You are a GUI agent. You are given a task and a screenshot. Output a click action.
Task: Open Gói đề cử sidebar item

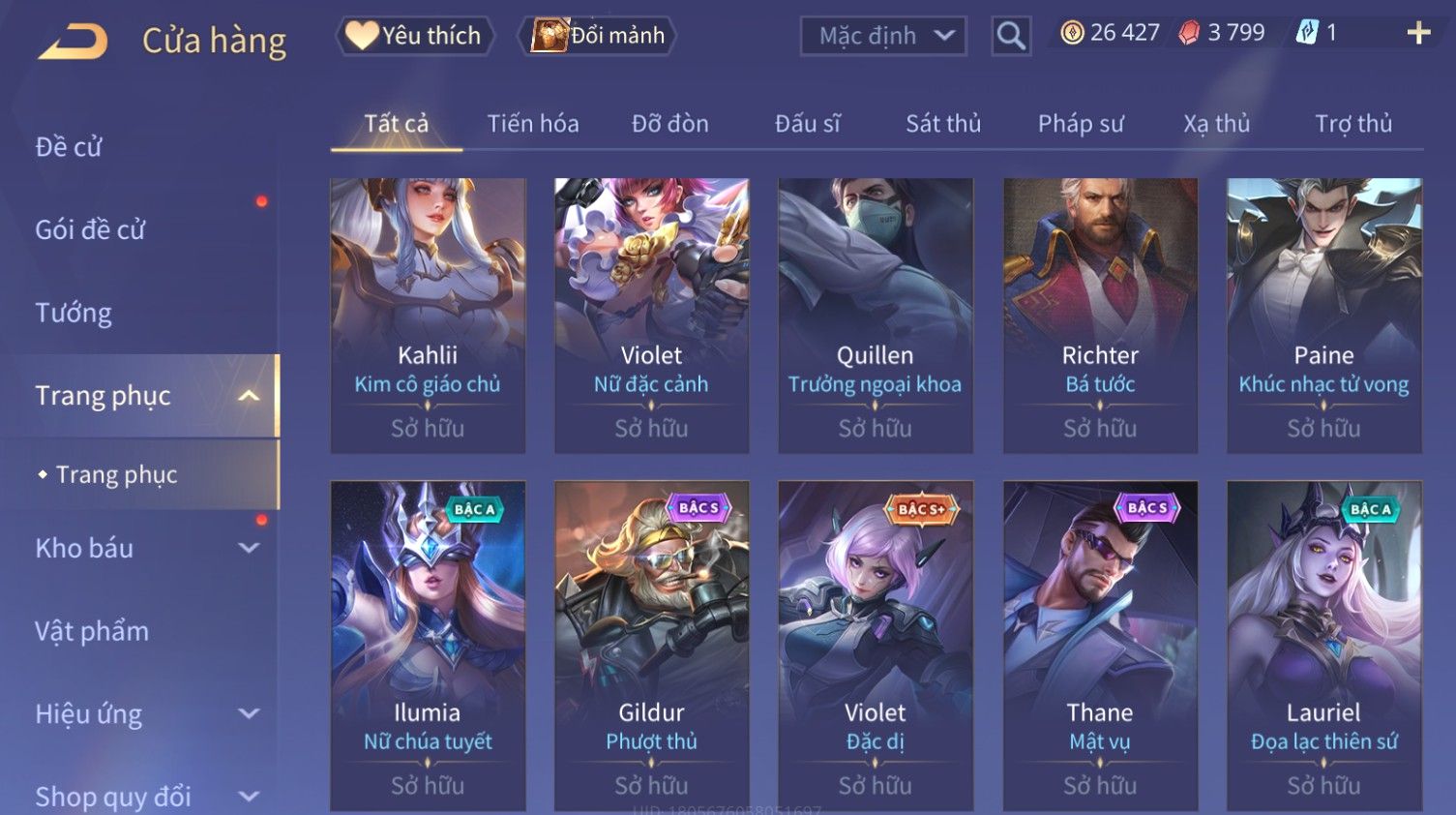pos(90,230)
